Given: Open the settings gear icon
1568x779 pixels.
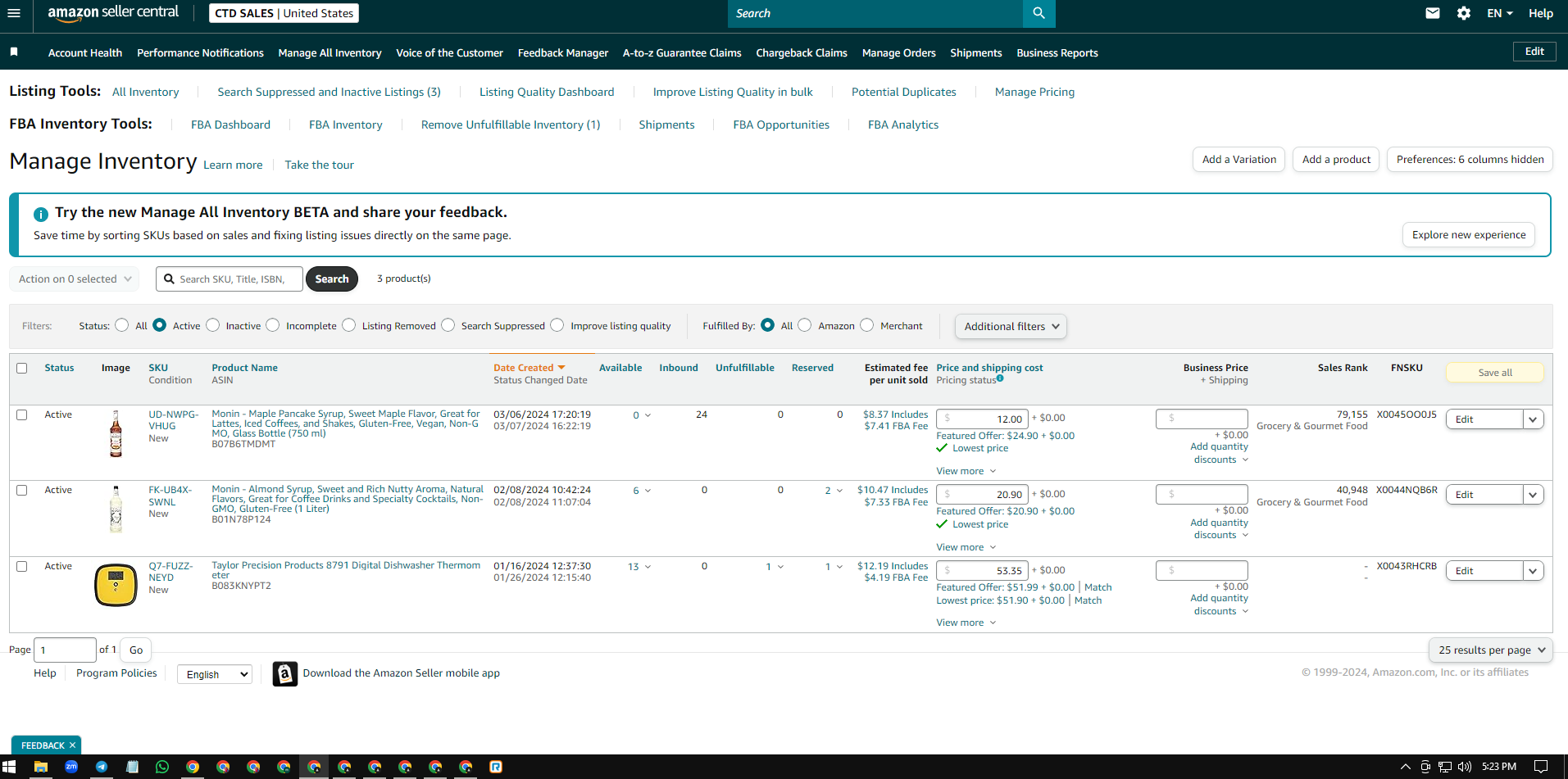Looking at the screenshot, I should pos(1464,13).
